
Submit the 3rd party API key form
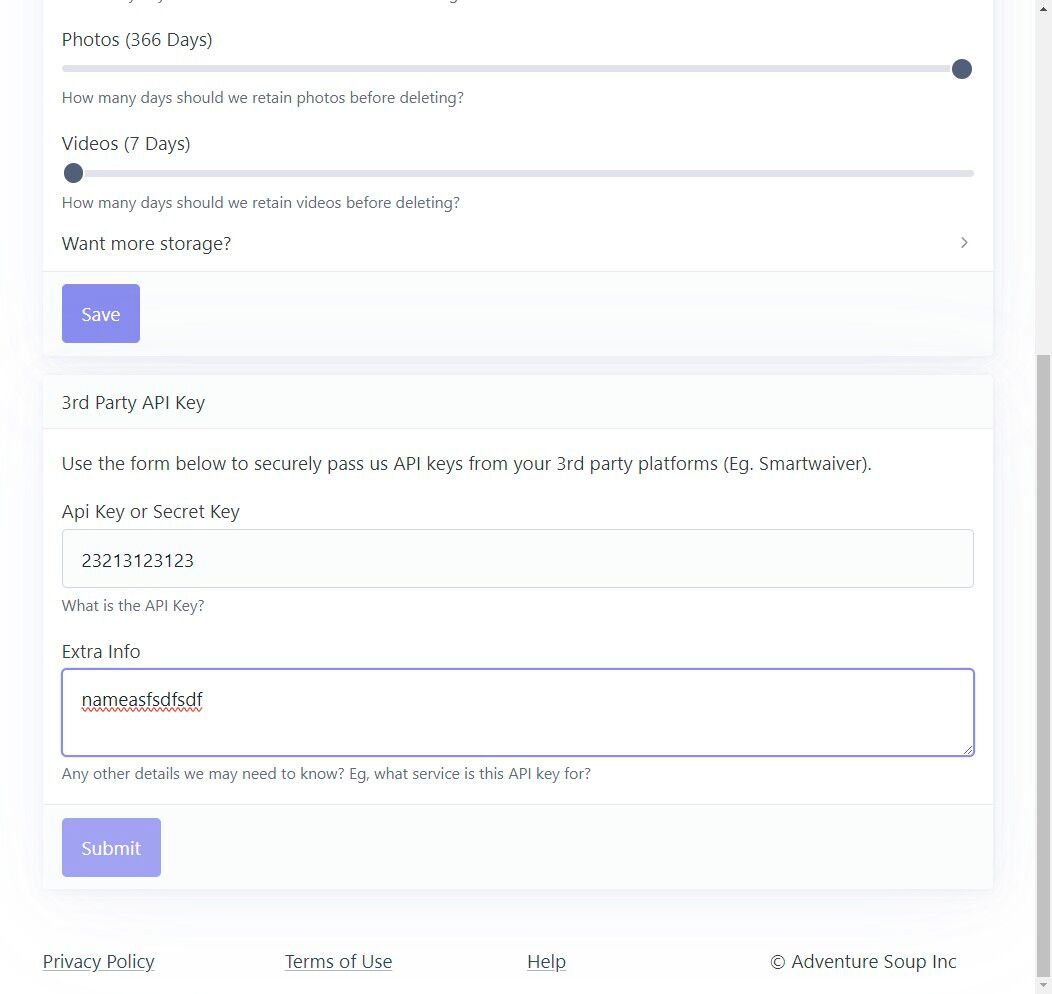111,848
